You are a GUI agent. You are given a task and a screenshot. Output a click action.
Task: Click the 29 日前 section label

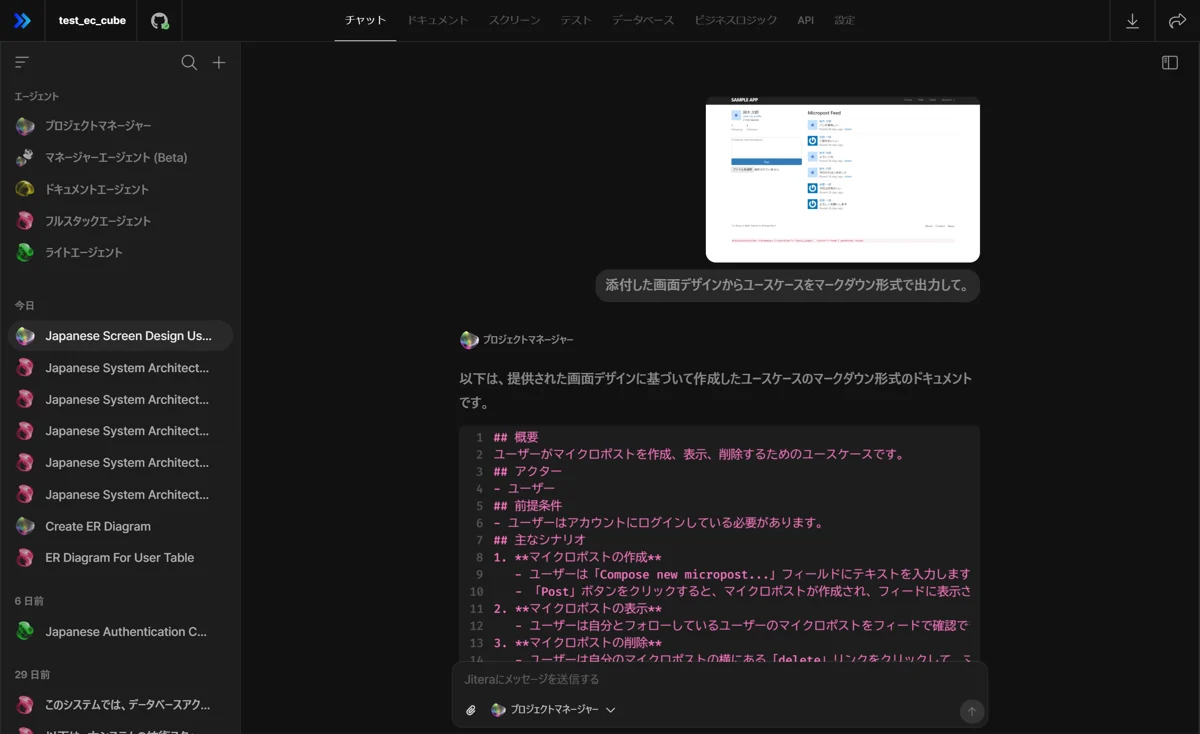click(32, 675)
